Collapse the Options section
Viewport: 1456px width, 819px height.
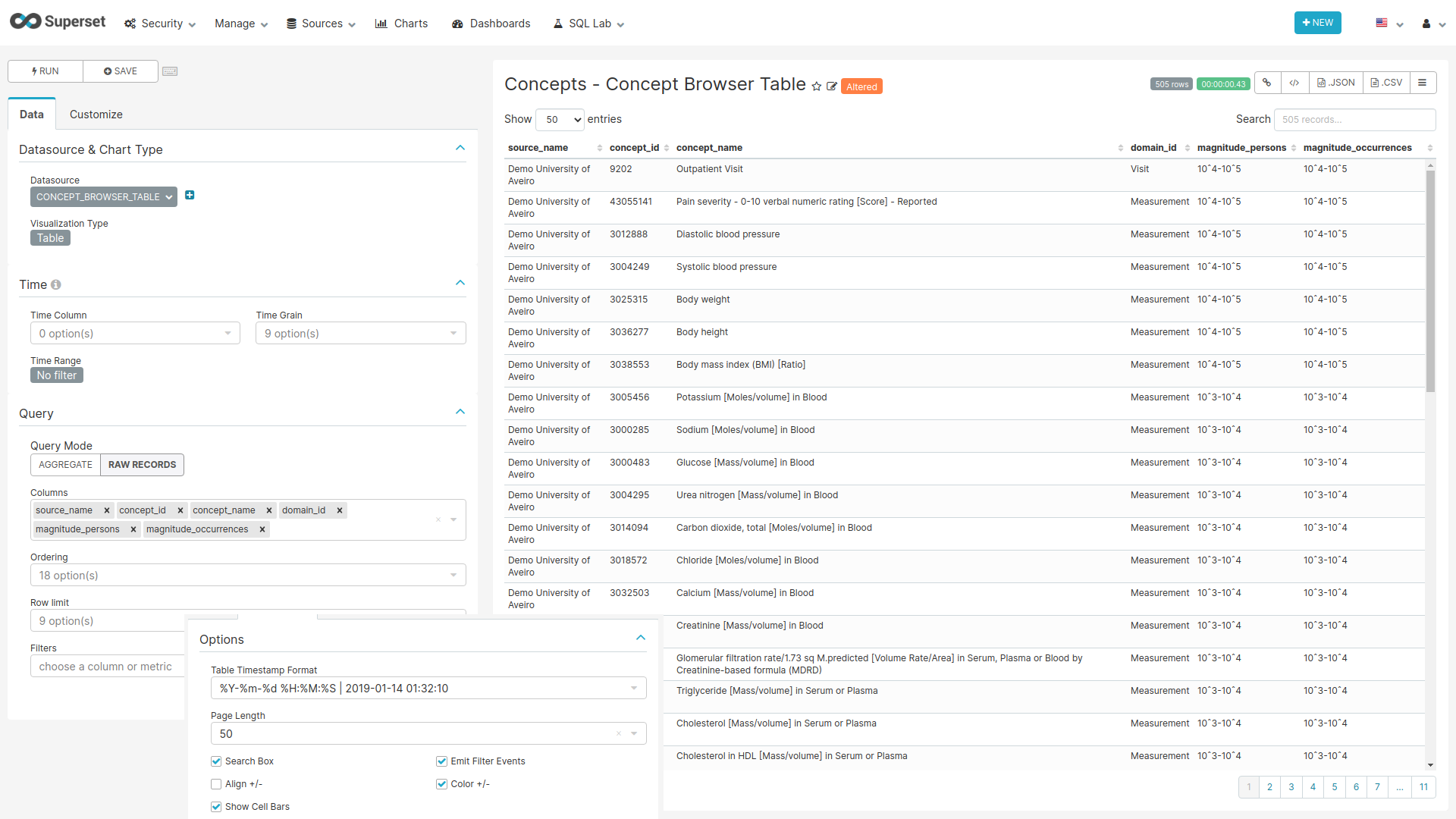(x=641, y=638)
